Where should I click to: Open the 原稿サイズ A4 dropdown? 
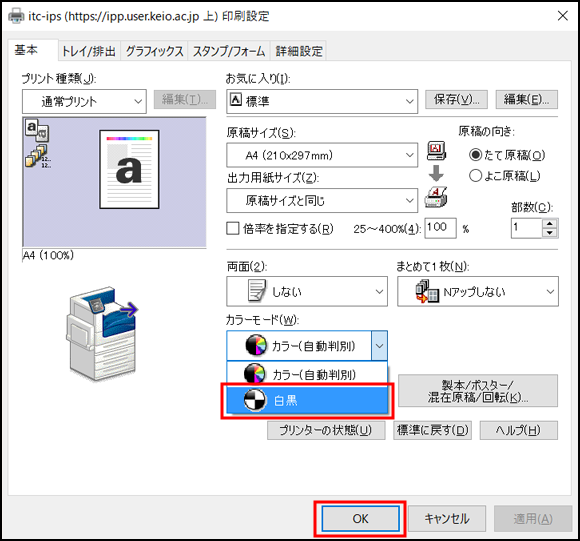(x=322, y=155)
